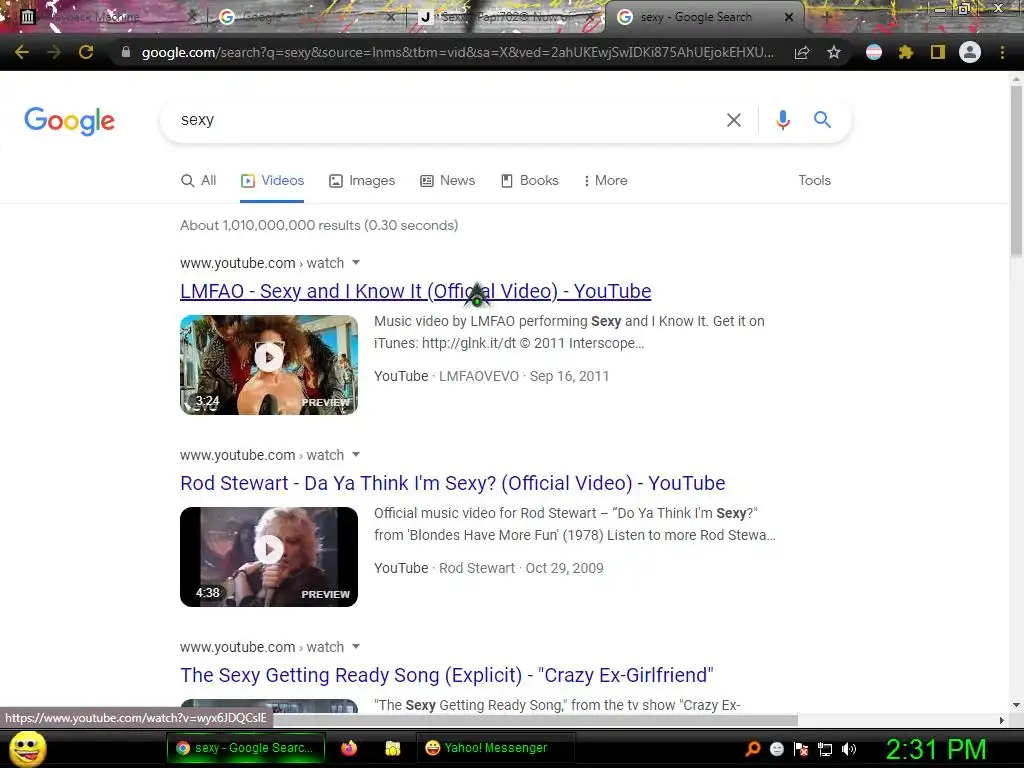
Task: Switch to the All results tab
Action: [x=199, y=180]
